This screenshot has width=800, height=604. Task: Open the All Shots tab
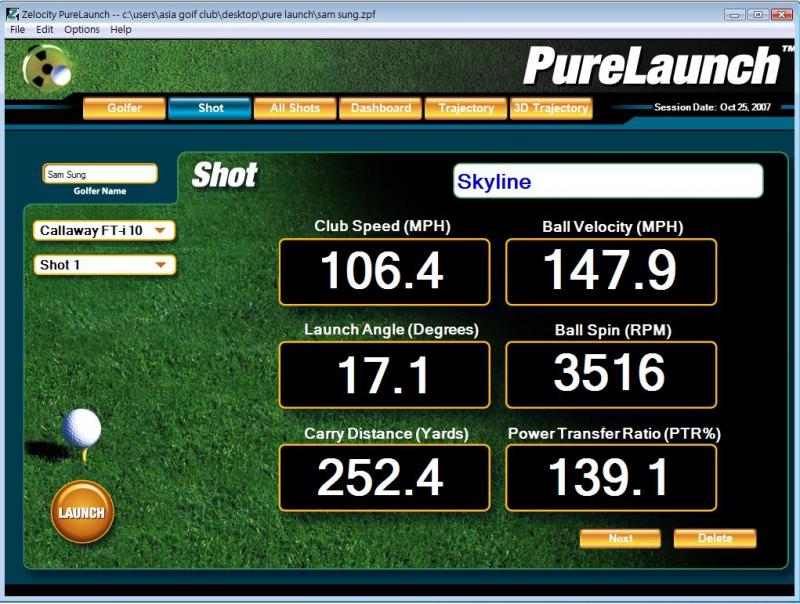[295, 108]
